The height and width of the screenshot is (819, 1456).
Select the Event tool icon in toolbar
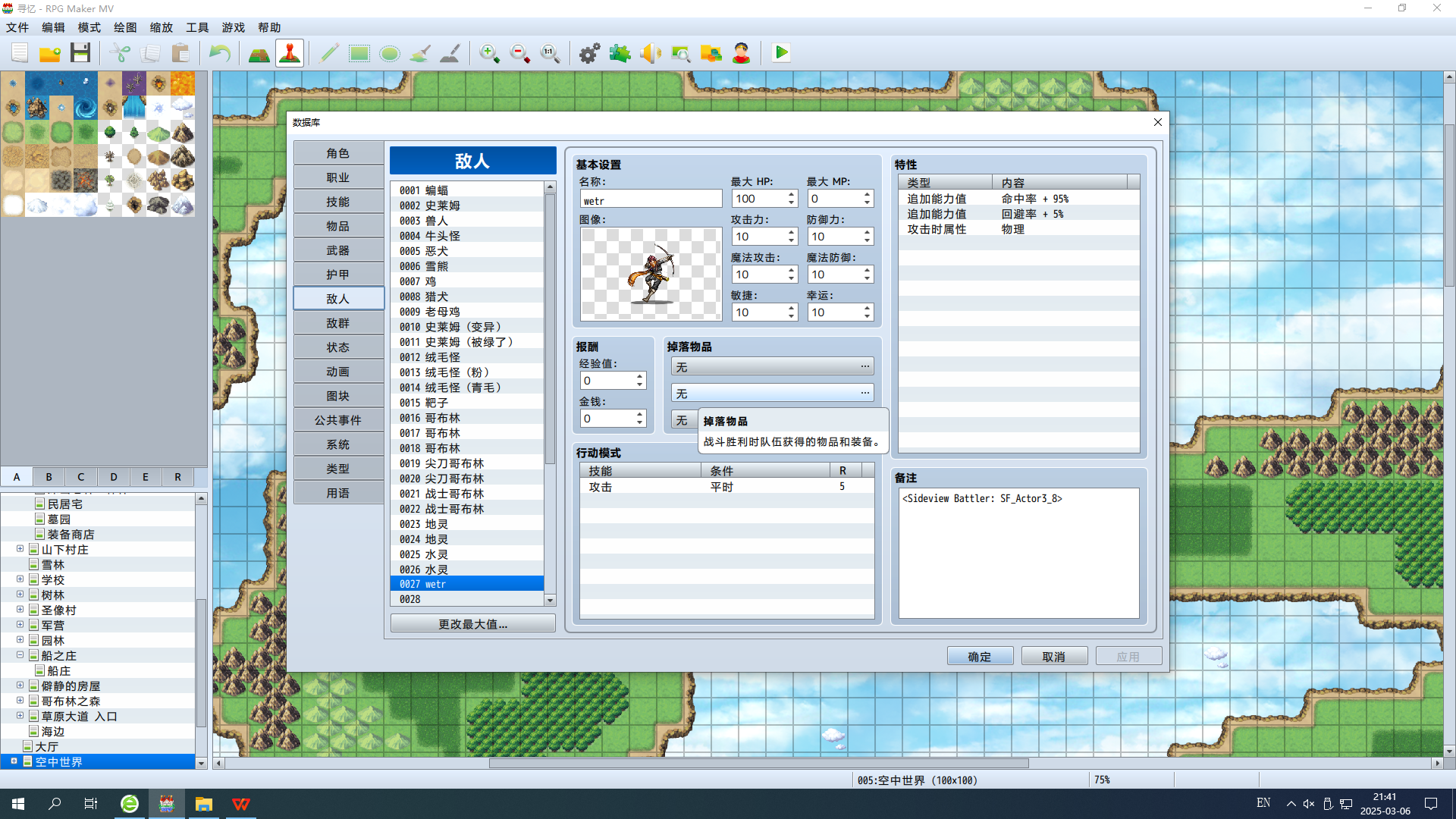pyautogui.click(x=290, y=53)
